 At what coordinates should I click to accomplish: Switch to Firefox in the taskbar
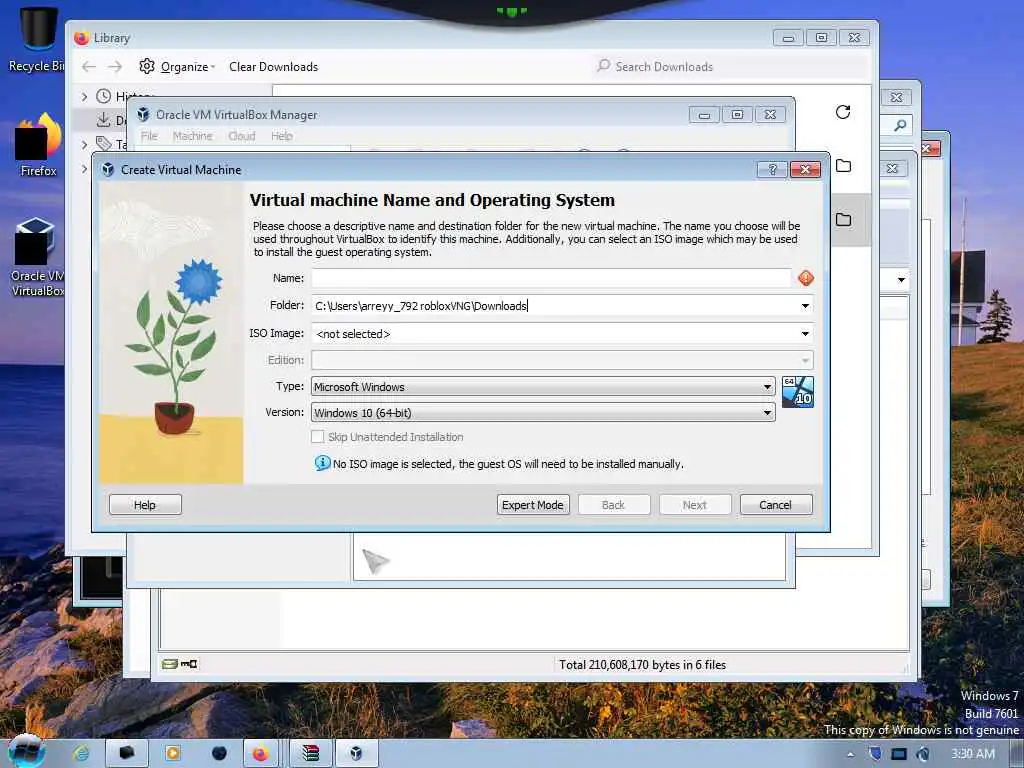pos(261,754)
